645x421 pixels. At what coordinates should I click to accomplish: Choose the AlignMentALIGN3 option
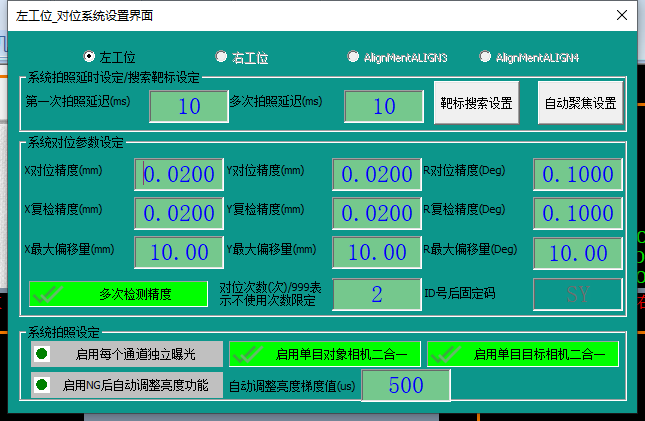click(x=353, y=57)
